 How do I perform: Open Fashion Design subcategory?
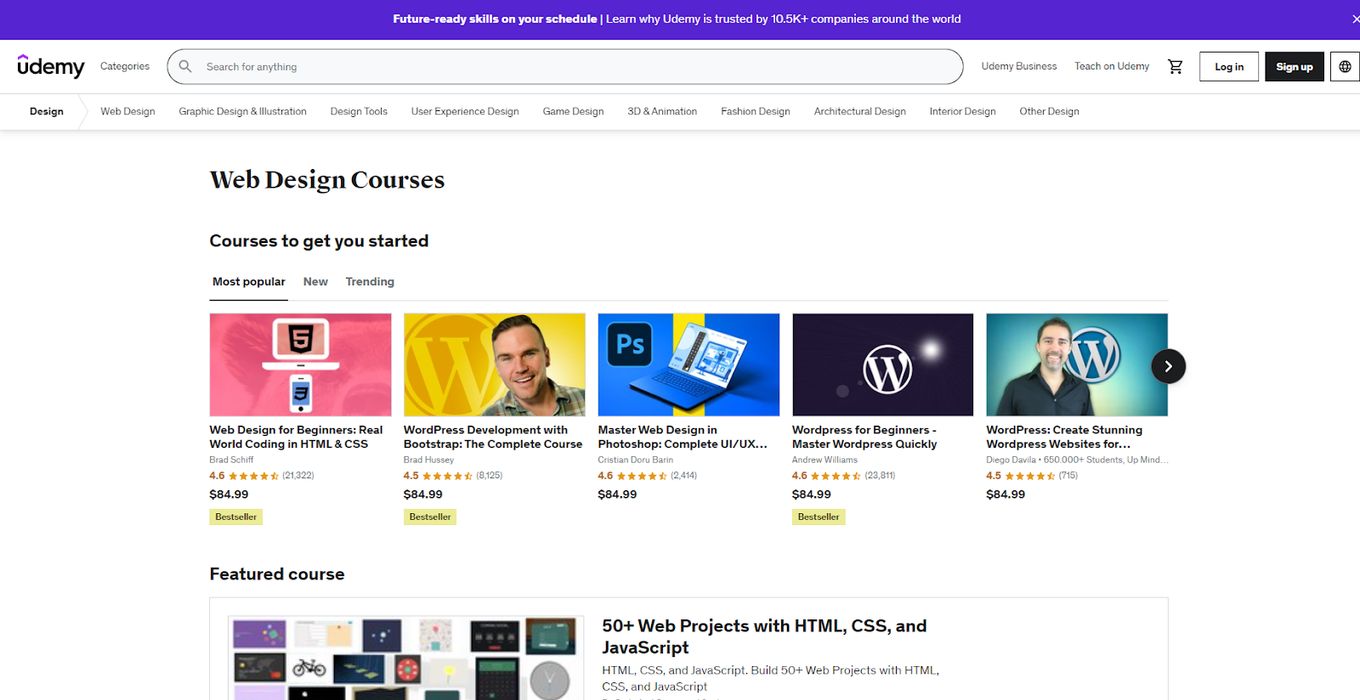[x=755, y=112]
